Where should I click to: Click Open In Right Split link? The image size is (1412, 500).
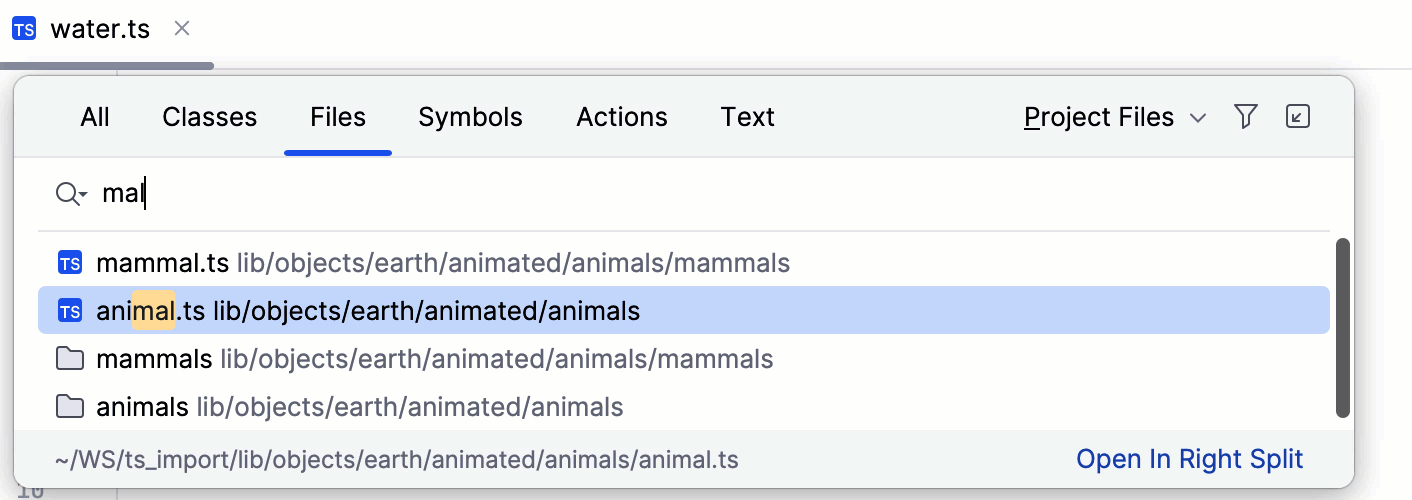[1189, 460]
